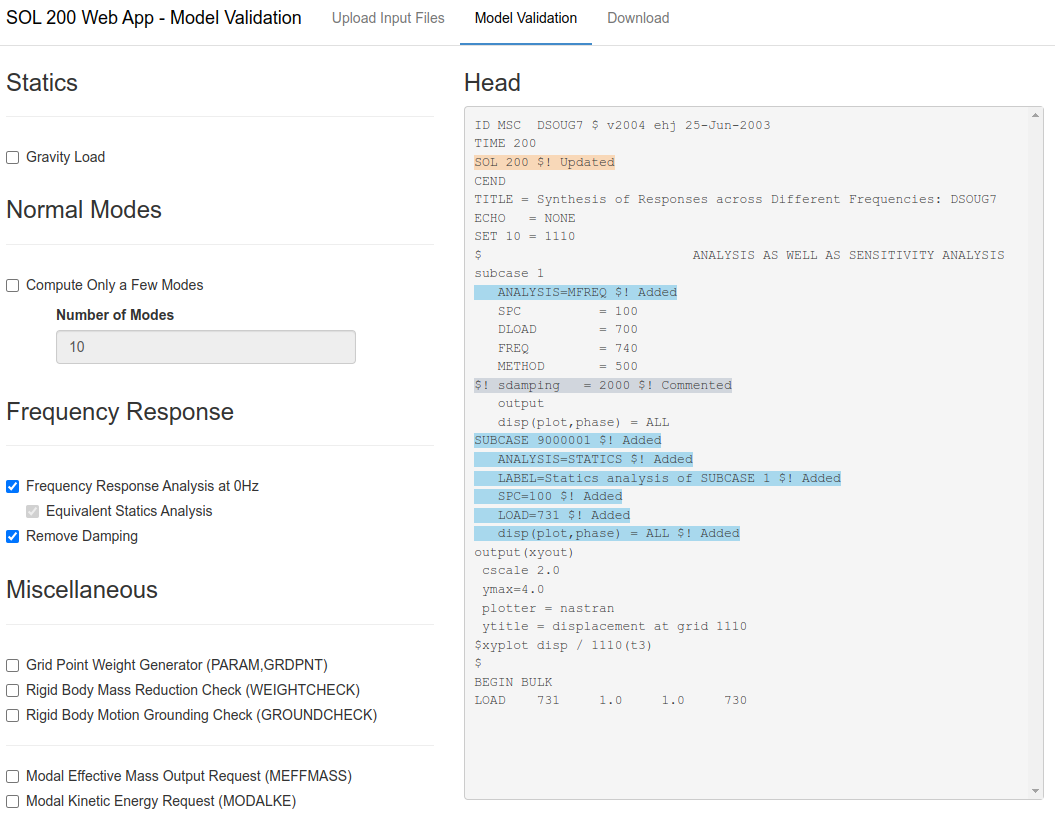This screenshot has width=1055, height=815.
Task: Click the 'cscale 2.0' line
Action: [521, 570]
